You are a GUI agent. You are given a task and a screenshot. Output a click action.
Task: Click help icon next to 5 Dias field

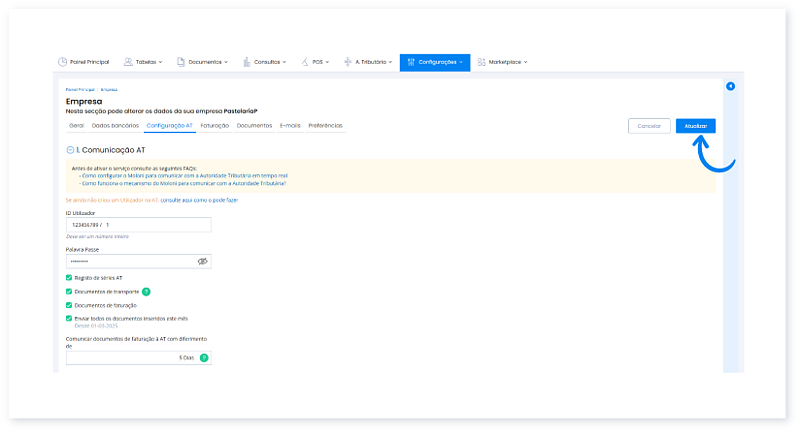pos(204,357)
